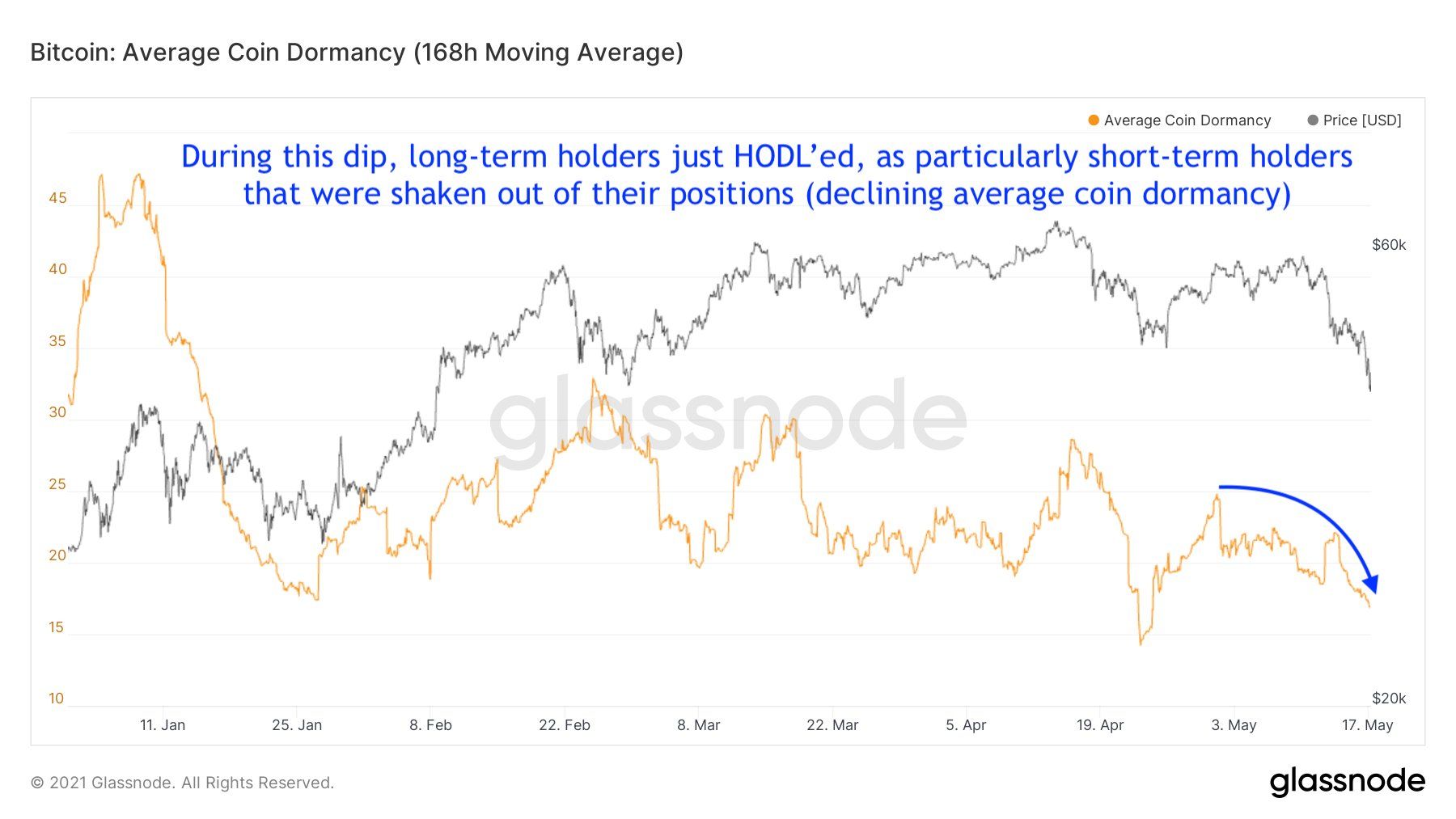Select the 17. May date label
Image resolution: width=1456 pixels, height=819 pixels.
pos(1367,725)
